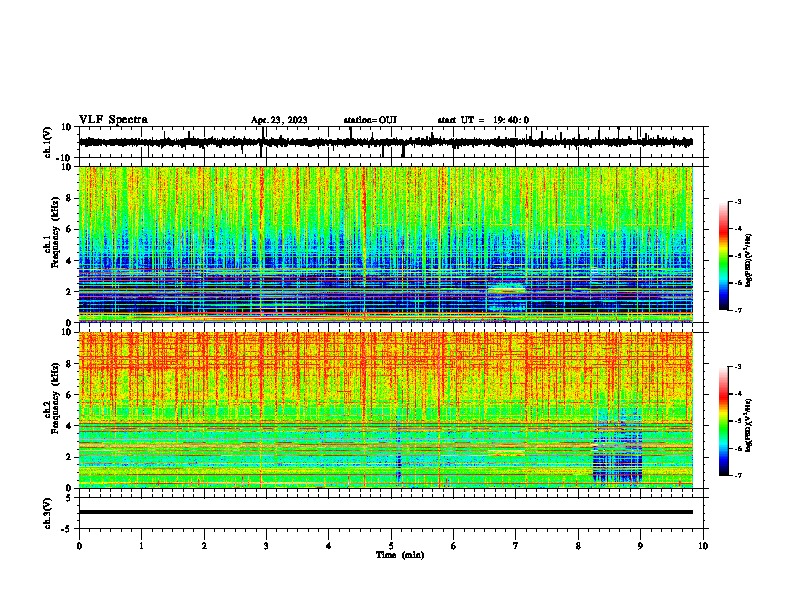Click time axis tick label "6"
792x612 pixels.
[x=454, y=546]
